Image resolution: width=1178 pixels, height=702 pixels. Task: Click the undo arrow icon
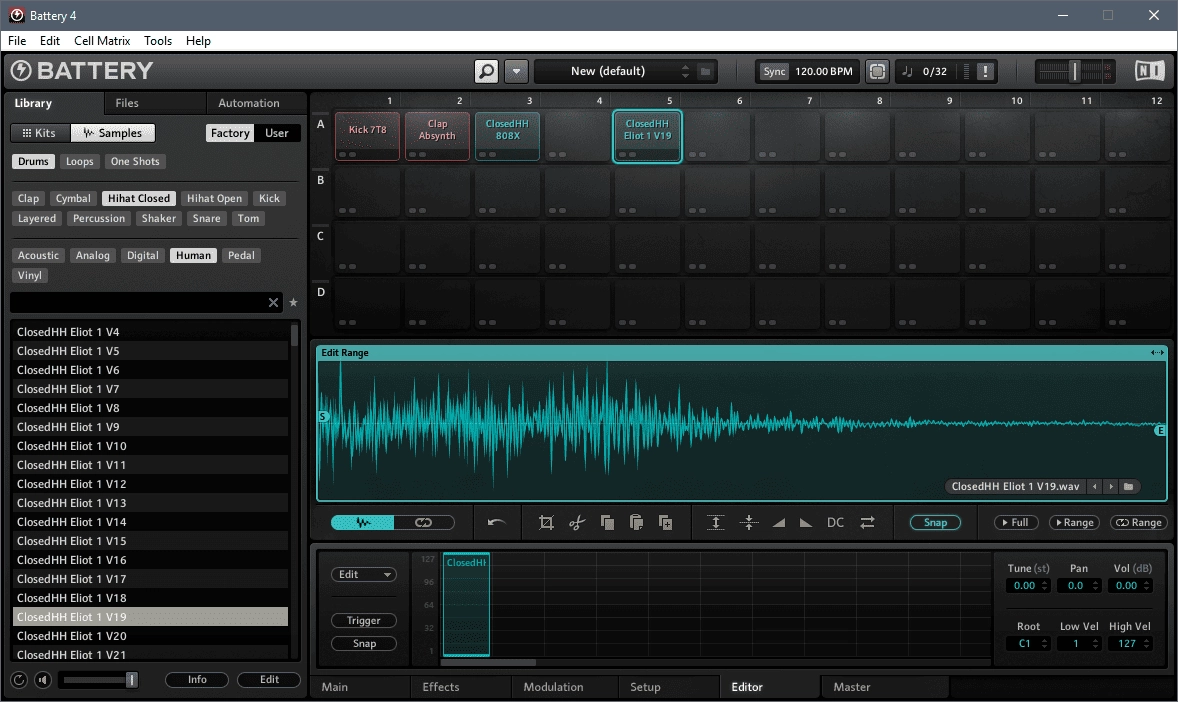pyautogui.click(x=496, y=522)
